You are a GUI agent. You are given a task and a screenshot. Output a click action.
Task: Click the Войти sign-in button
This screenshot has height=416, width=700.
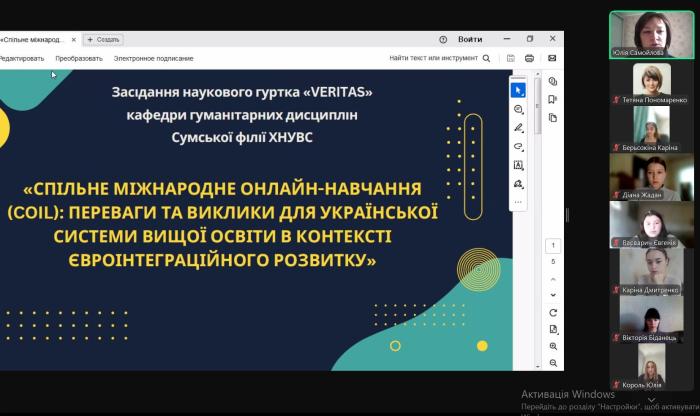pos(470,39)
